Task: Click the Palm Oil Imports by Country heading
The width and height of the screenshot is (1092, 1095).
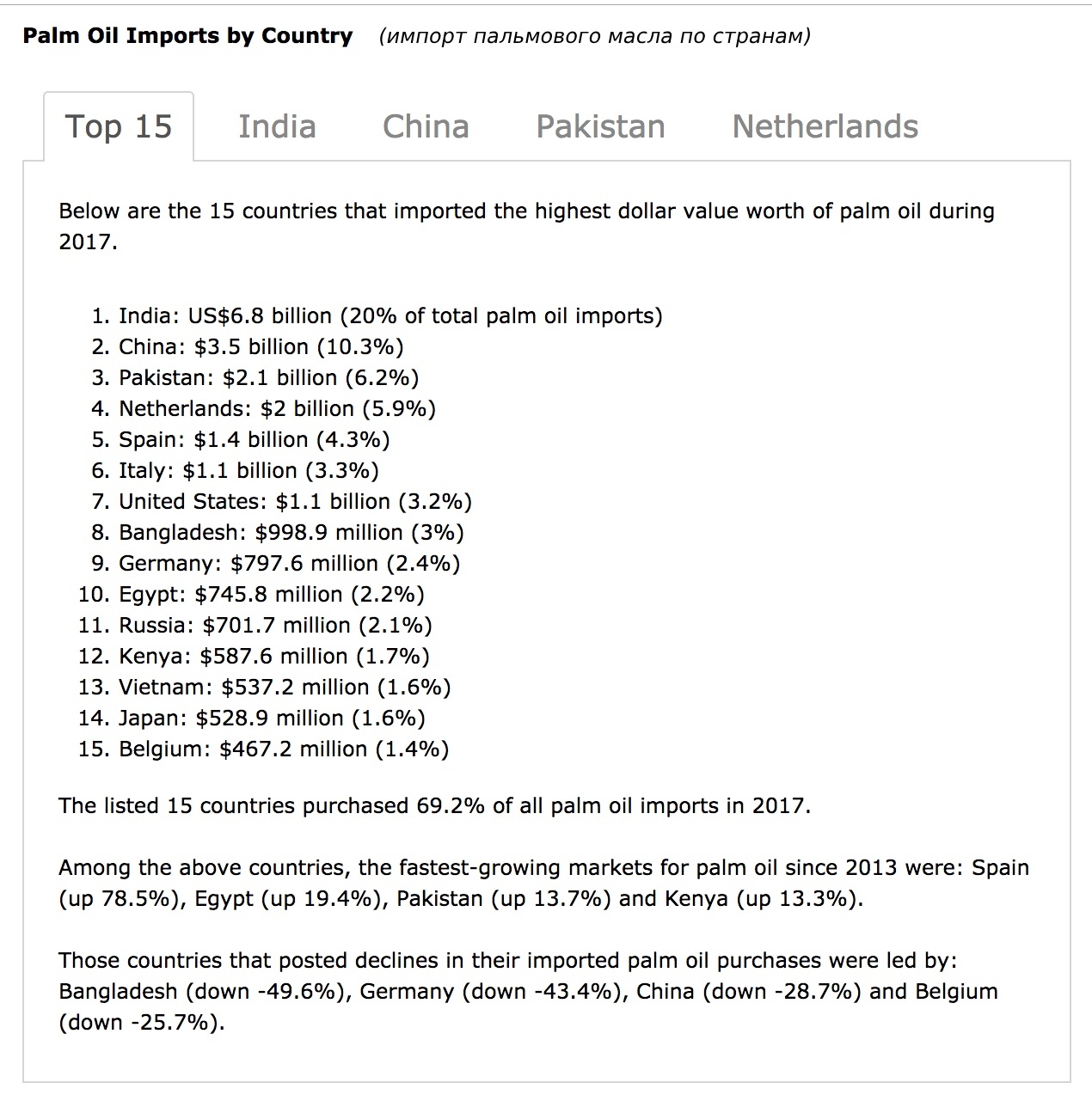Action: point(187,36)
